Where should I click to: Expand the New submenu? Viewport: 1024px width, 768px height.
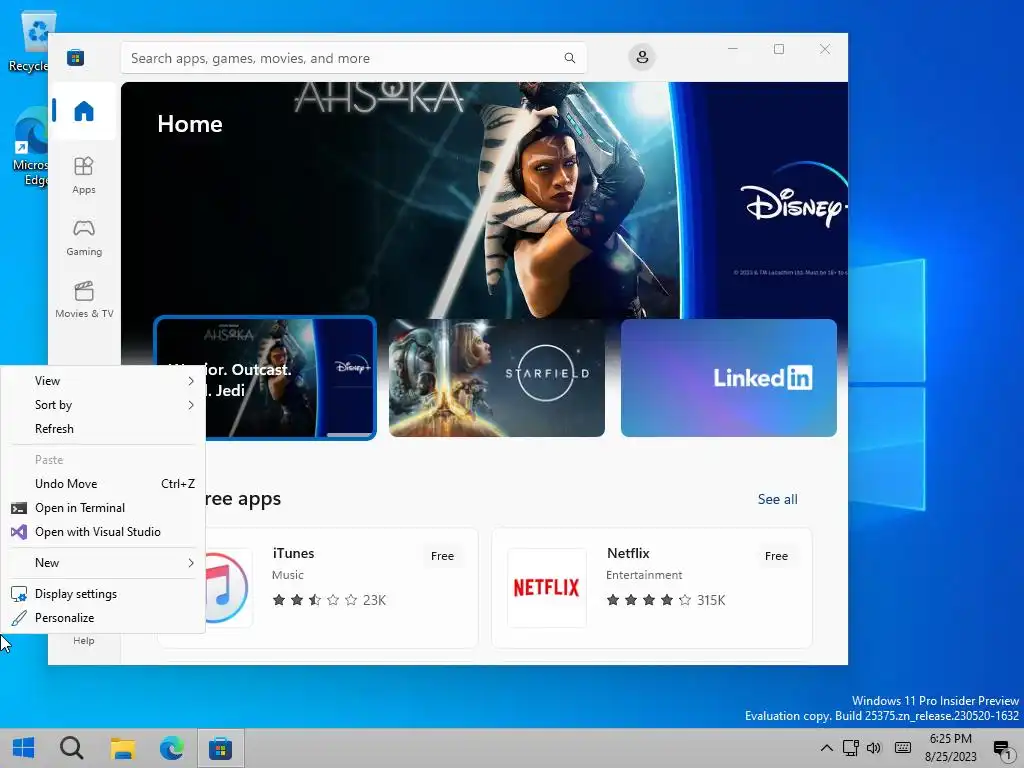click(103, 563)
